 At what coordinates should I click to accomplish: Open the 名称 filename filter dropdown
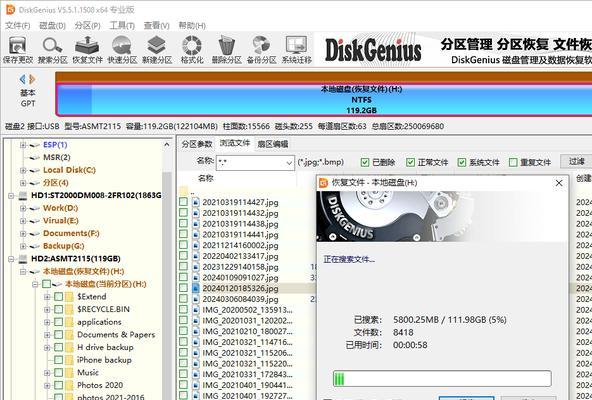[289, 163]
